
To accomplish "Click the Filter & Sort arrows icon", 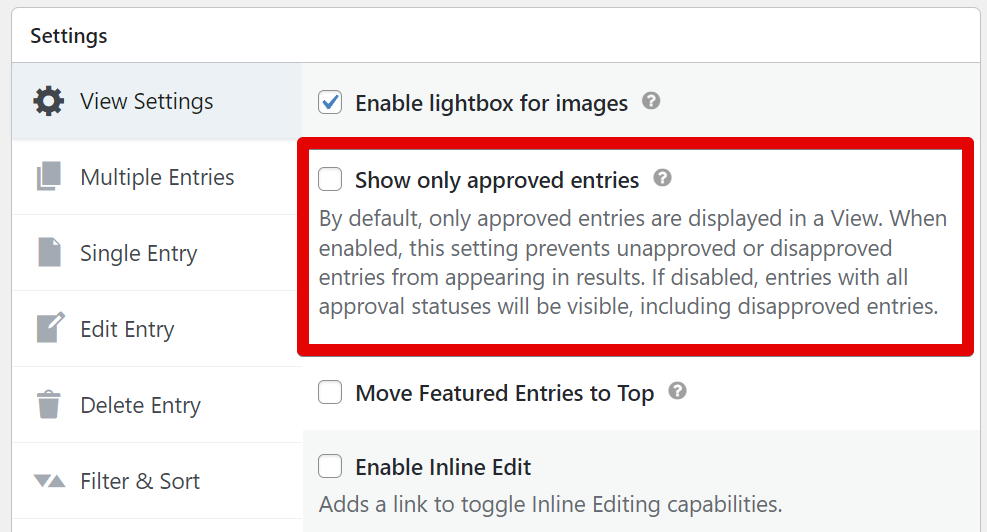I will (48, 481).
